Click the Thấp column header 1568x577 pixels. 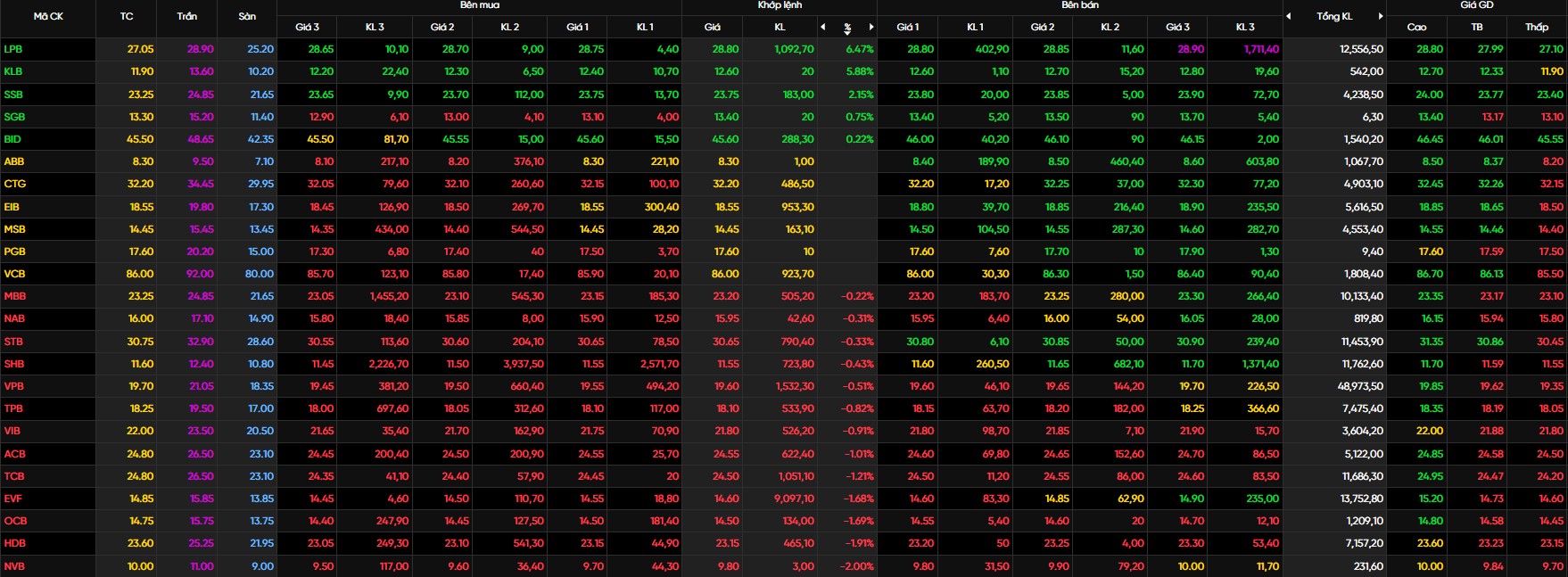[1537, 27]
